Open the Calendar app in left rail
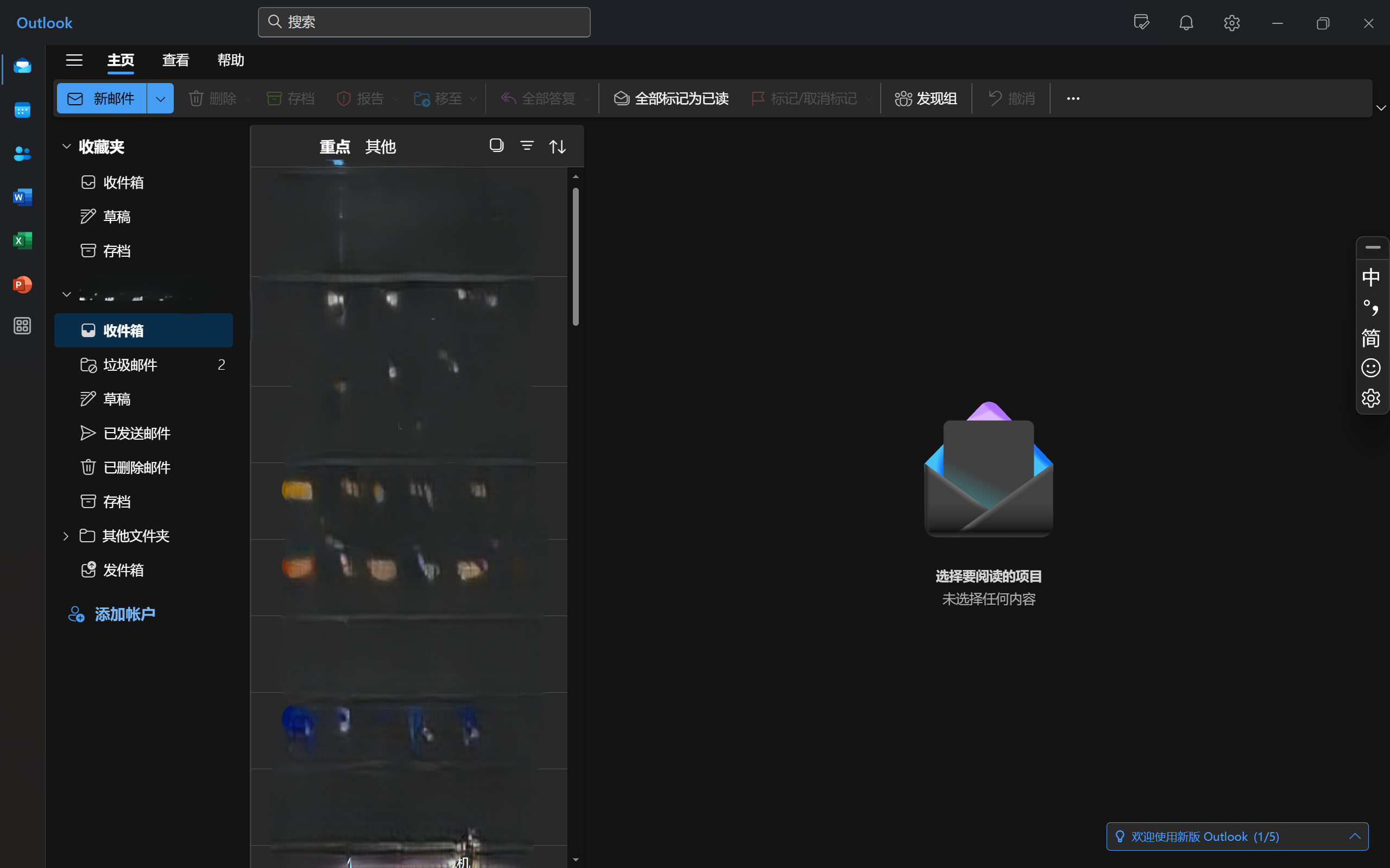 22,110
